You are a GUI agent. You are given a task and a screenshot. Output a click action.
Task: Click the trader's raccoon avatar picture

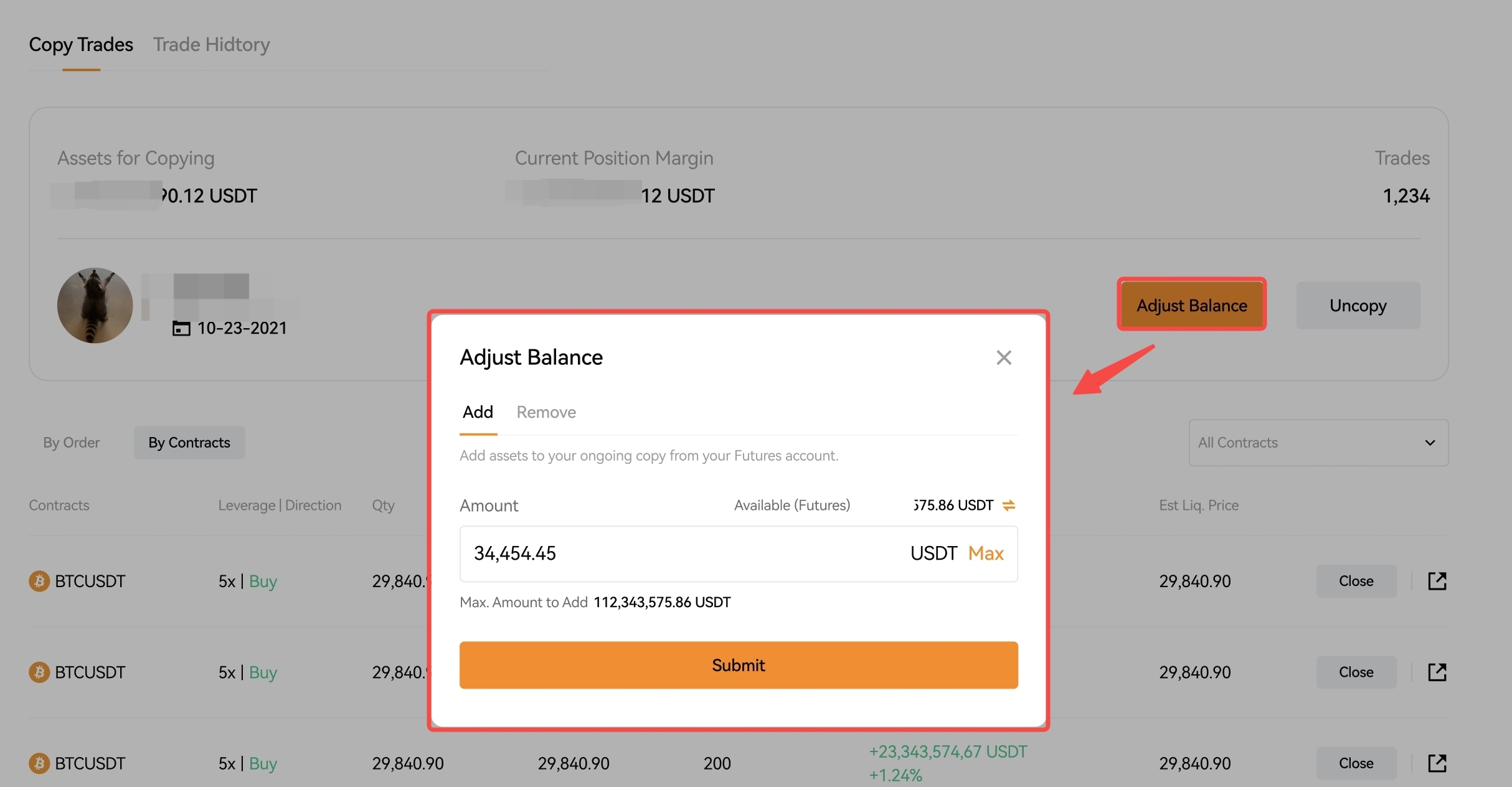95,305
